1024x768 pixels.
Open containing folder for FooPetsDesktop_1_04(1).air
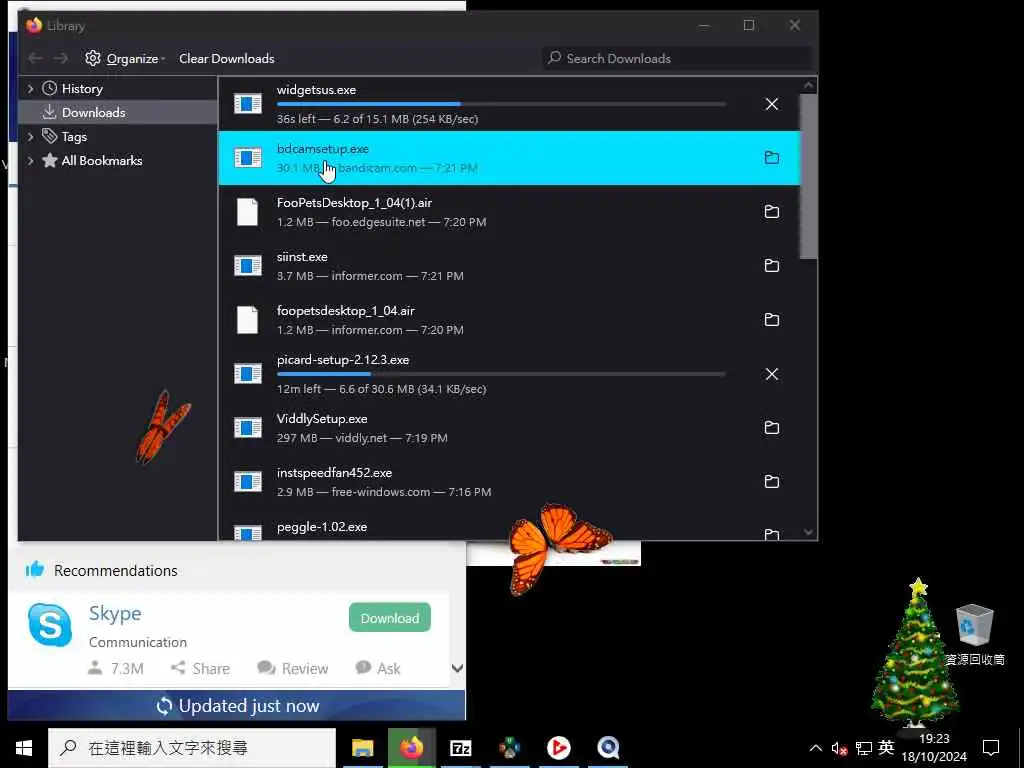771,212
